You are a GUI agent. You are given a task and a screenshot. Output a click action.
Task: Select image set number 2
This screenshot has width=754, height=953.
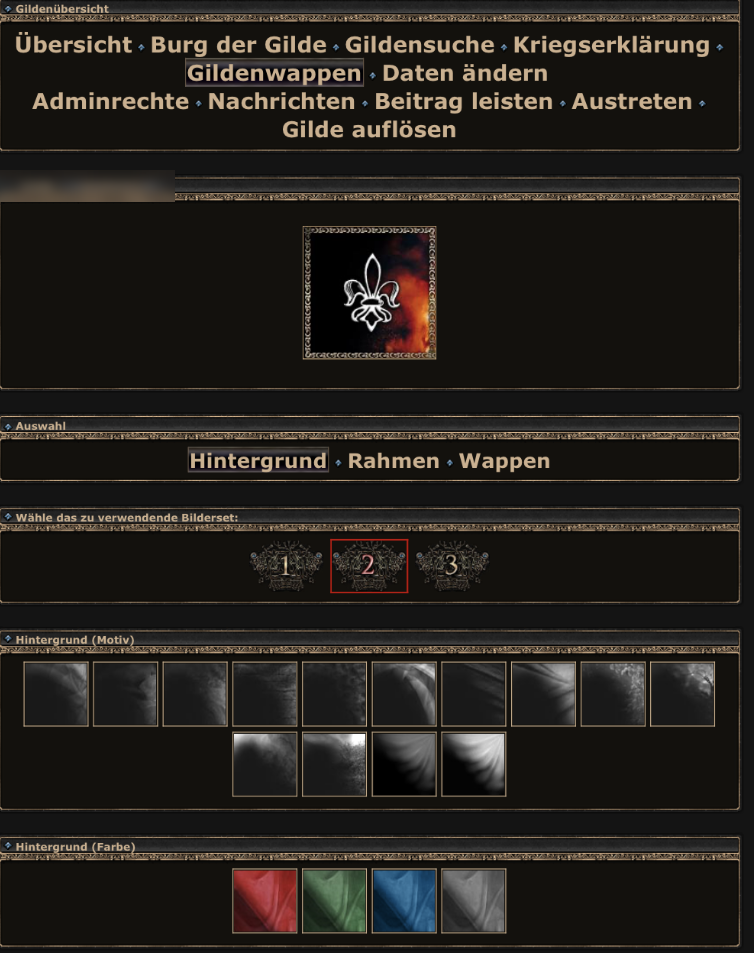[x=369, y=566]
